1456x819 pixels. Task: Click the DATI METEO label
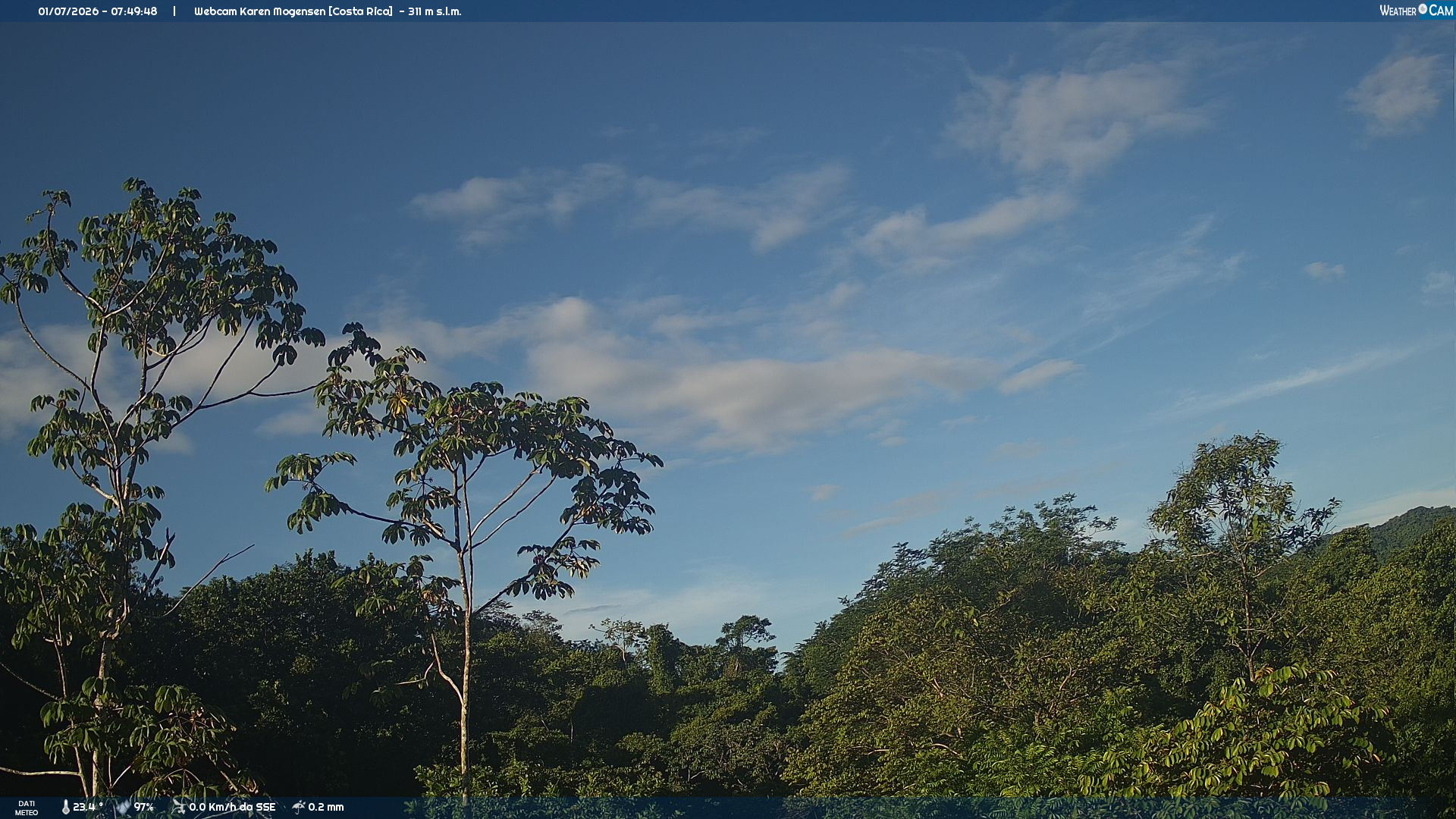click(27, 808)
